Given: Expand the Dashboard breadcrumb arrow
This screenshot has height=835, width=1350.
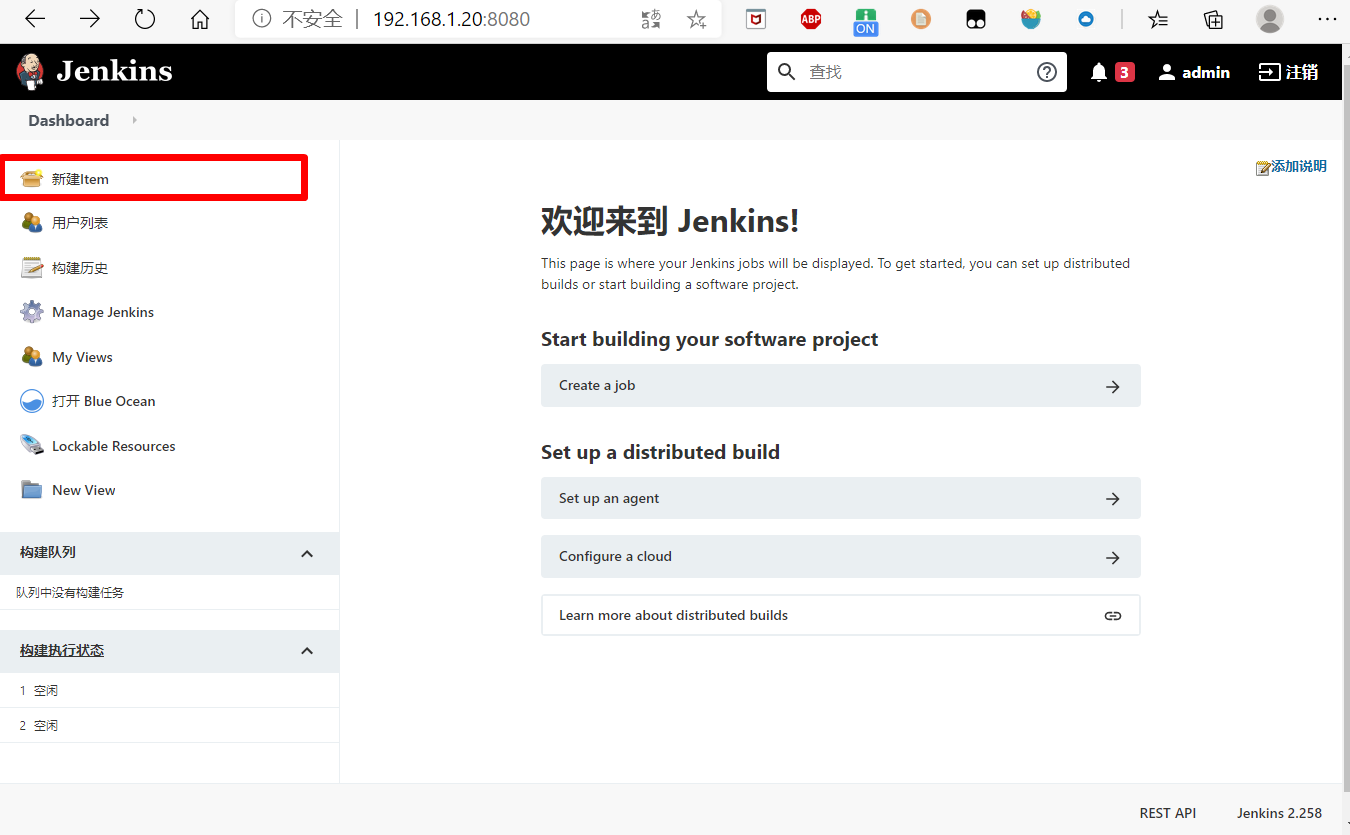Looking at the screenshot, I should tap(134, 120).
